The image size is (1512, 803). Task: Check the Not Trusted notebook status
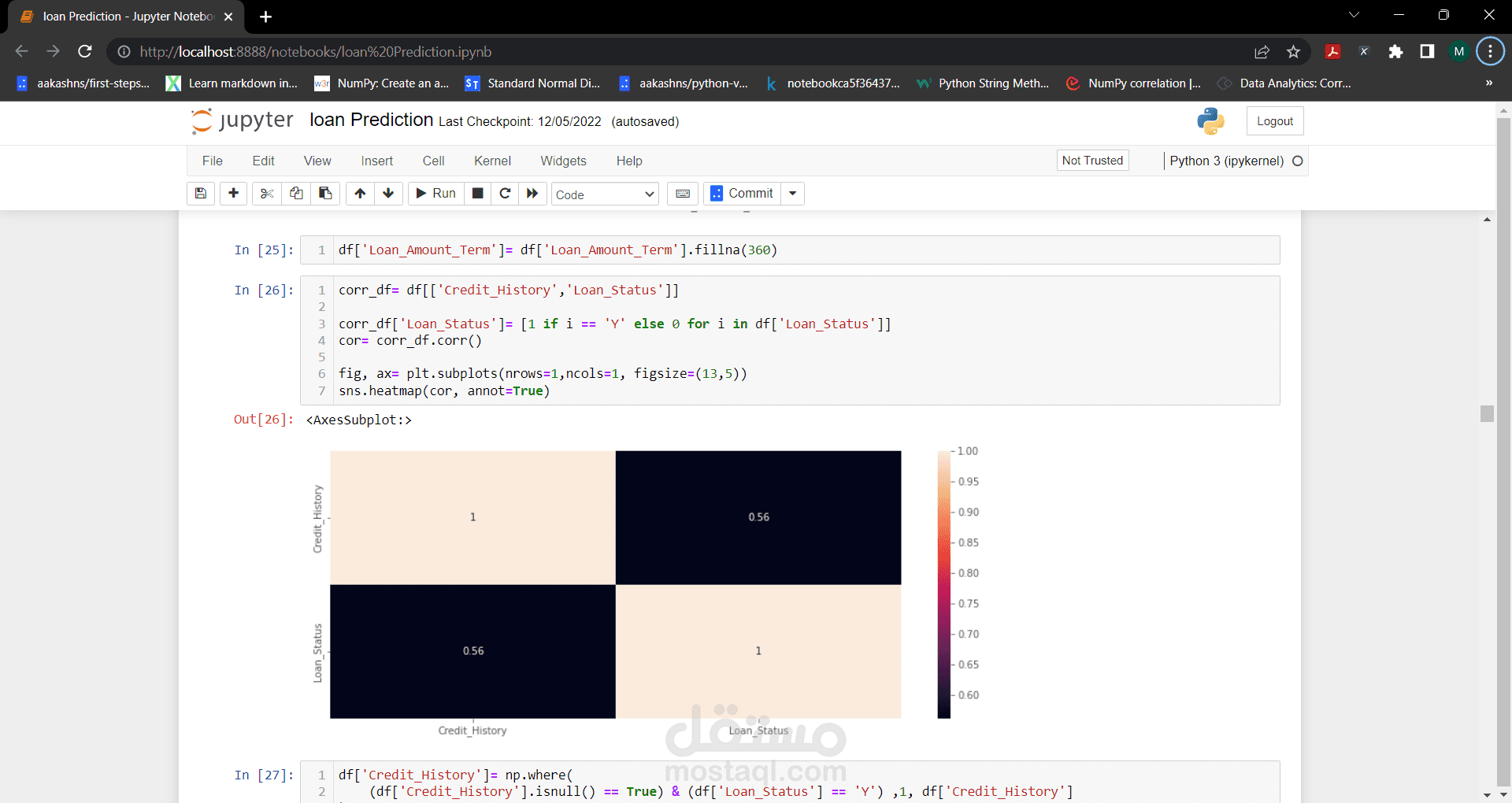pyautogui.click(x=1092, y=160)
